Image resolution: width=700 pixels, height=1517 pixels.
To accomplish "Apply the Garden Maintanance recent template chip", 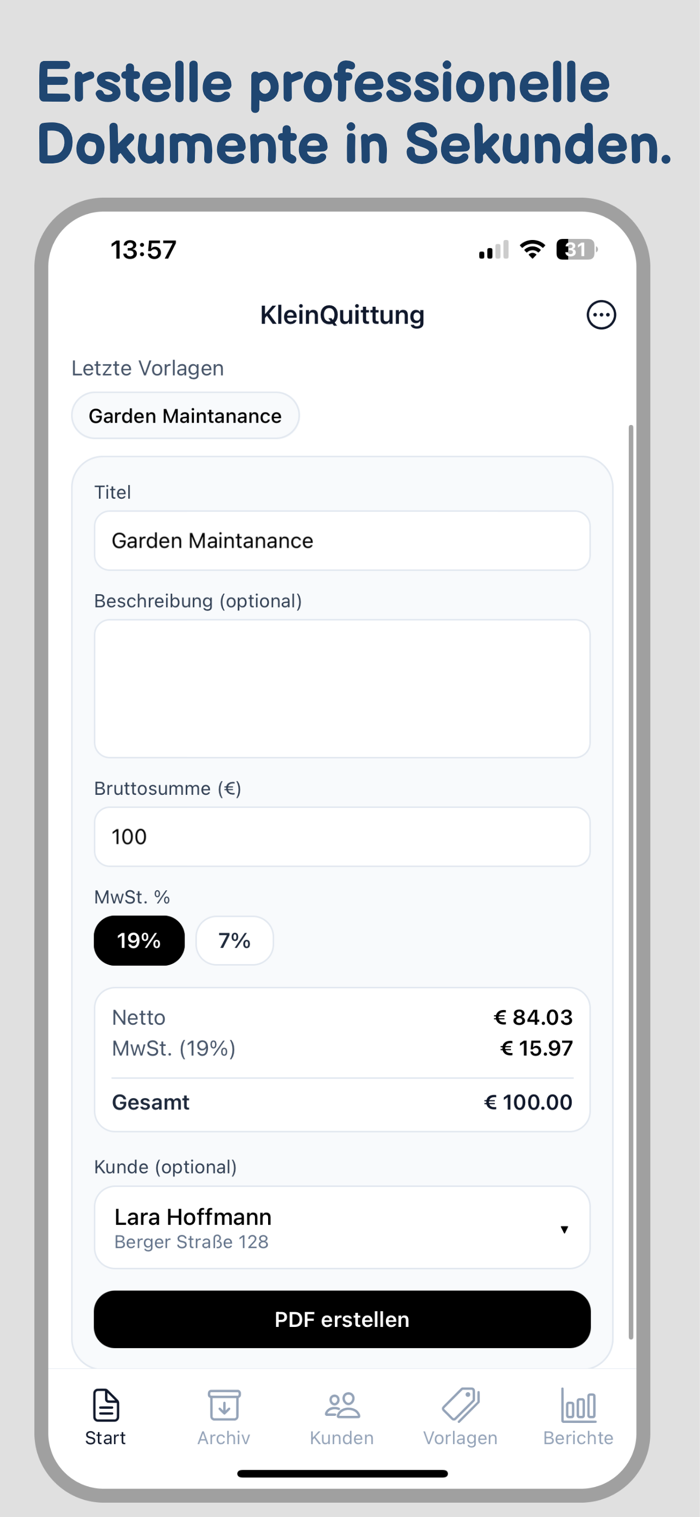I will coord(185,416).
